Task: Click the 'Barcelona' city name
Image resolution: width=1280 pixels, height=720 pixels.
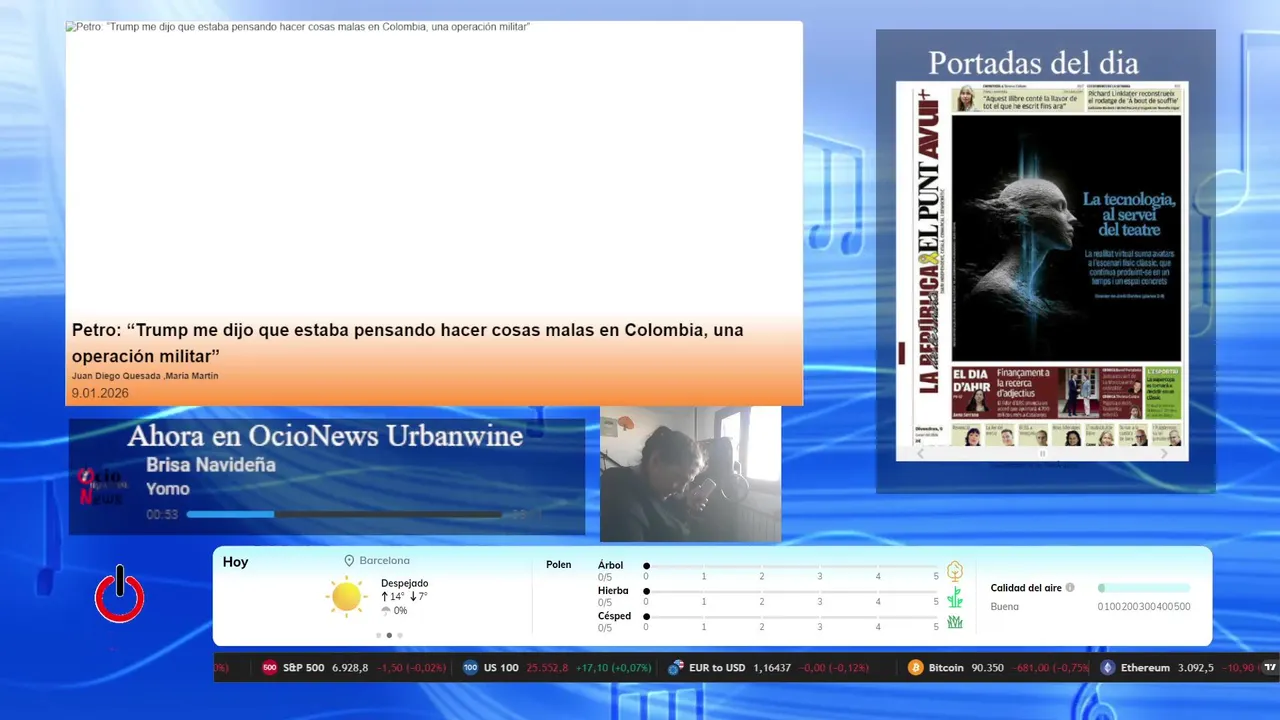Action: tap(385, 561)
